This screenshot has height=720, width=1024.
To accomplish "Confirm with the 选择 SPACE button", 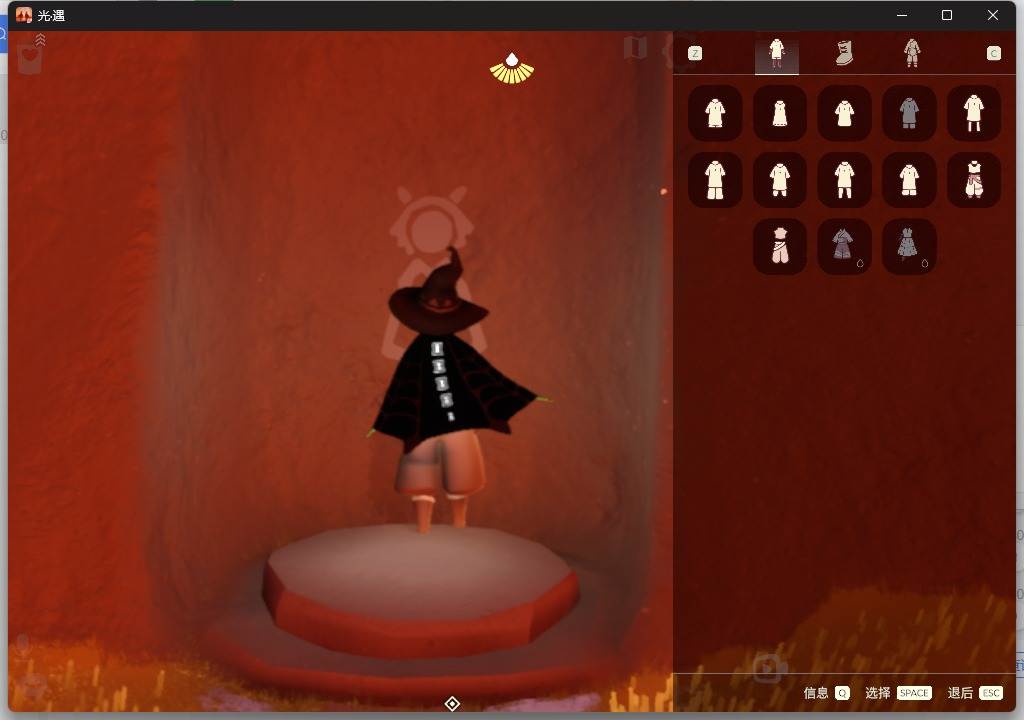I will tap(898, 693).
